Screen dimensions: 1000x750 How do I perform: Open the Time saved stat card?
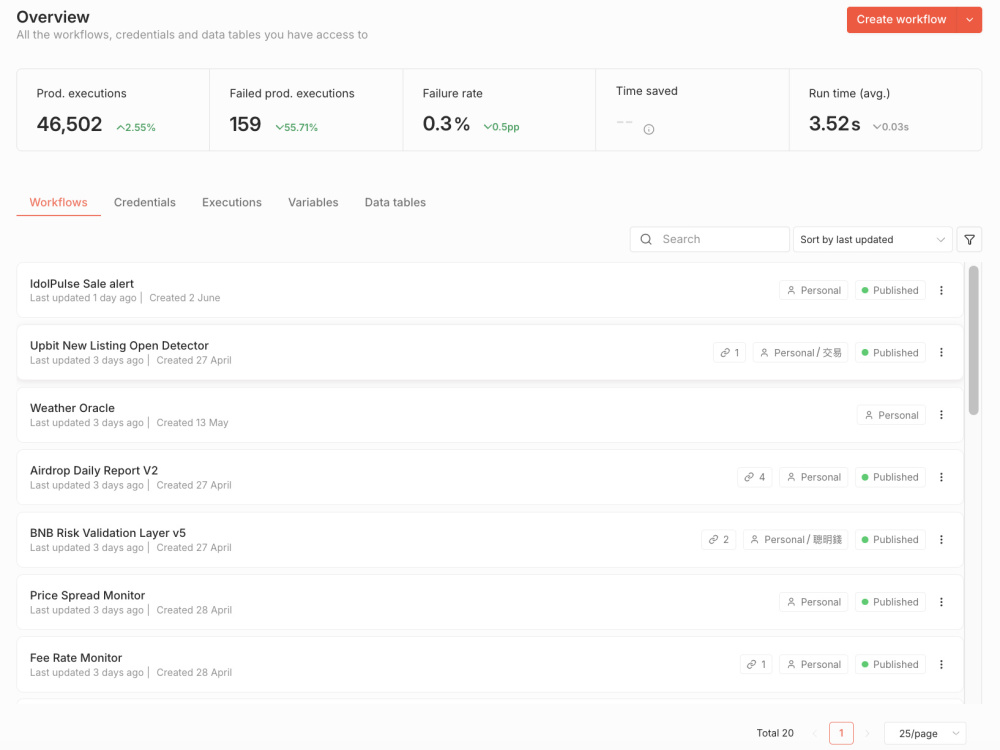point(693,110)
